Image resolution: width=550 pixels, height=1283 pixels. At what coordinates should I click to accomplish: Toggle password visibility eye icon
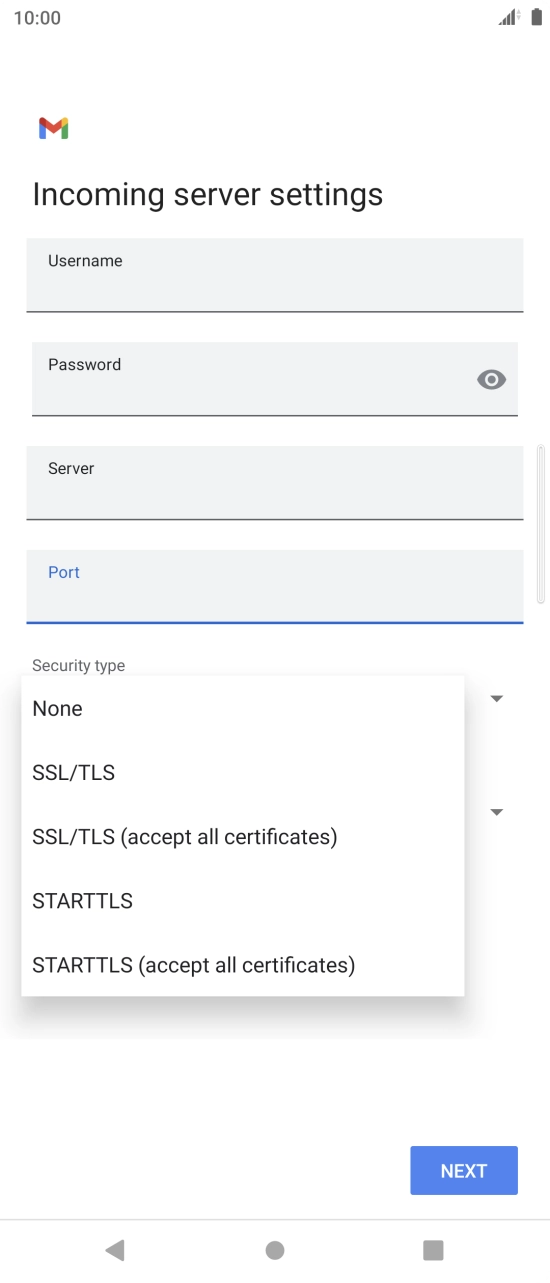pyautogui.click(x=491, y=379)
